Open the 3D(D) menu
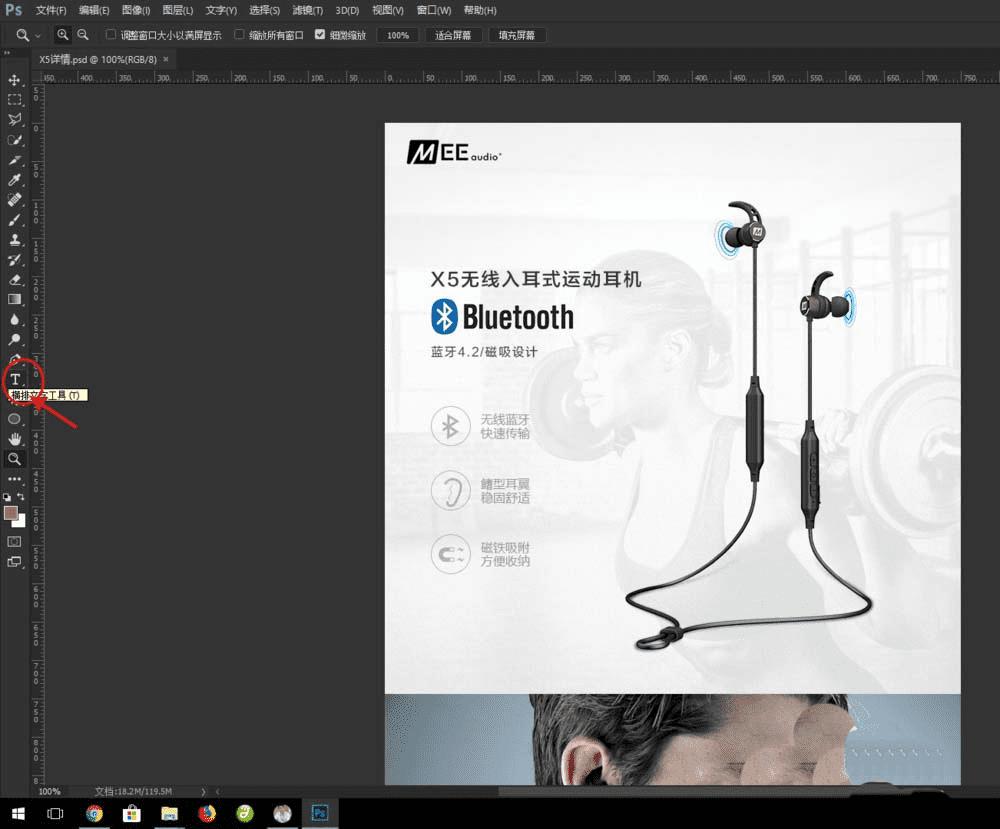This screenshot has height=829, width=1000. pos(347,10)
